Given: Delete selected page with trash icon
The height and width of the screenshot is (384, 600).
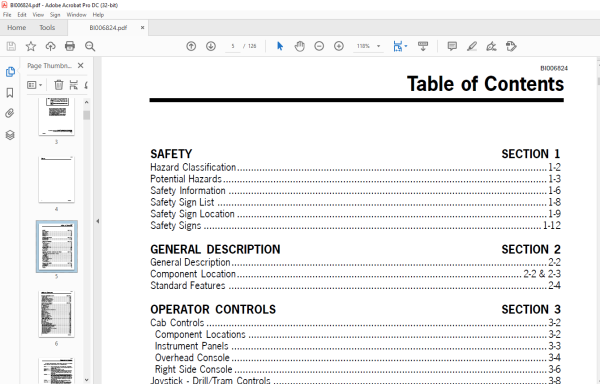Looking at the screenshot, I should click(59, 85).
